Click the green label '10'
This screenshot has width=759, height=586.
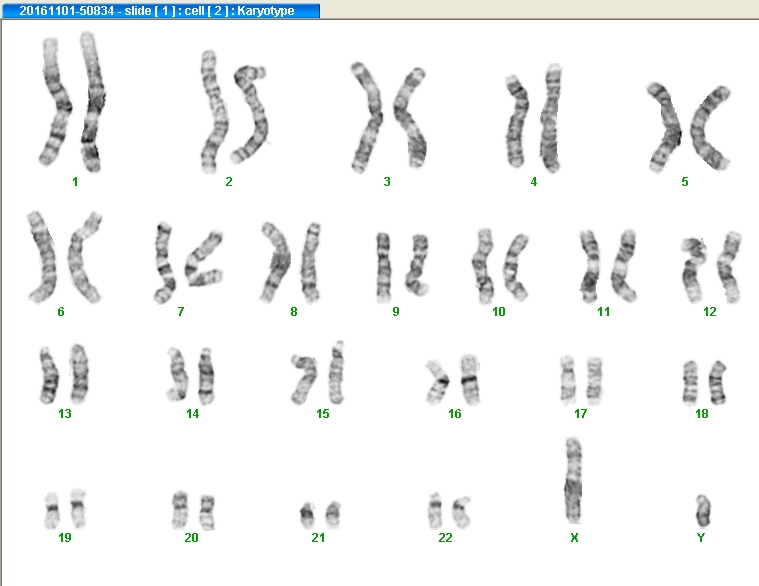point(499,312)
